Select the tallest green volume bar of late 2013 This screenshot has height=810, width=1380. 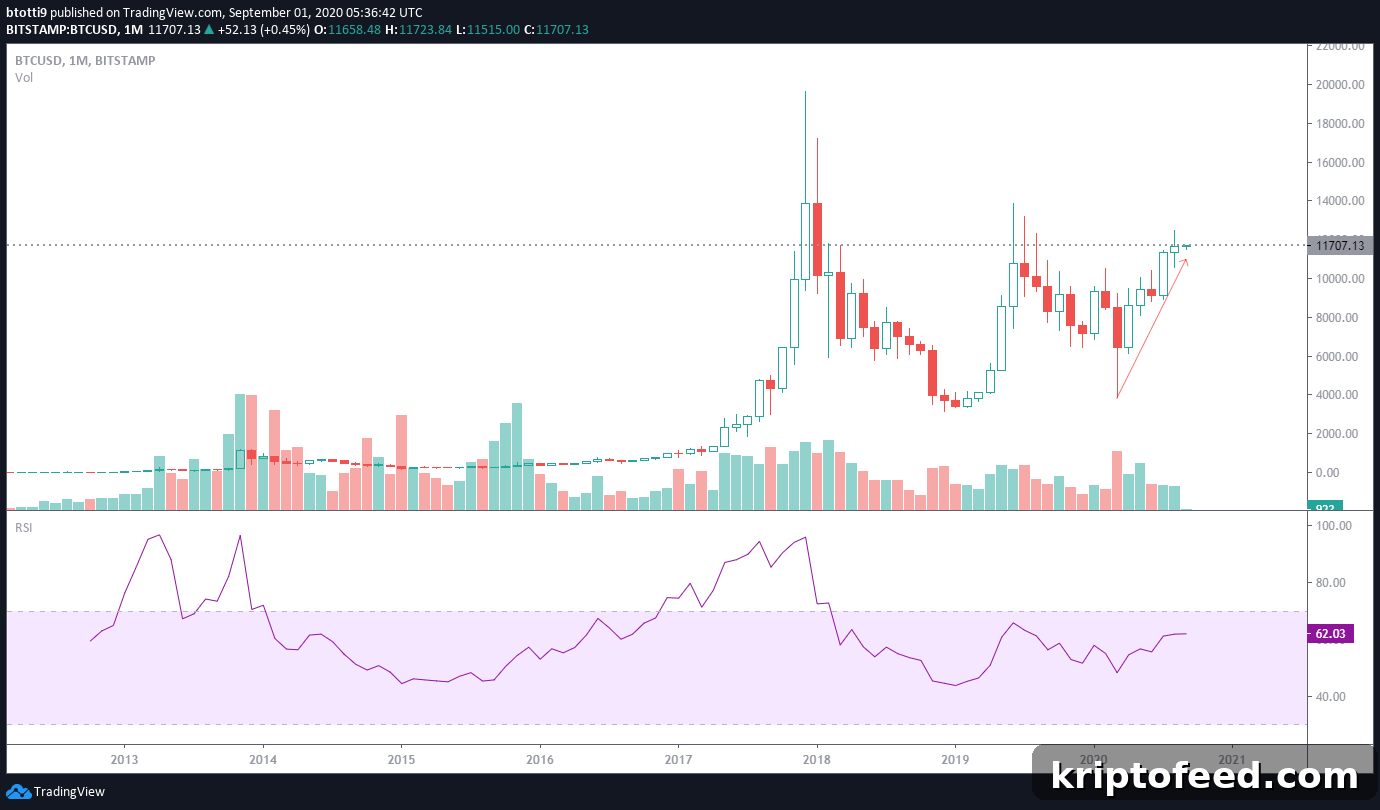click(240, 452)
